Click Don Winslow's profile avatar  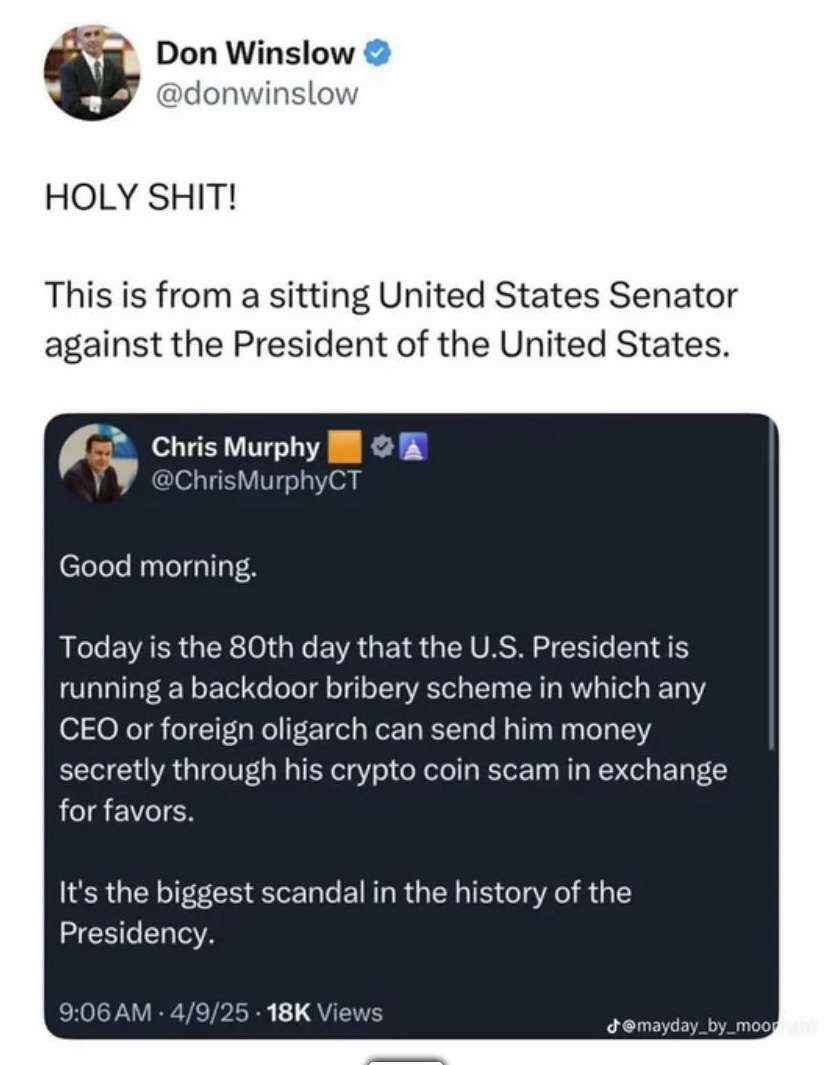[90, 73]
